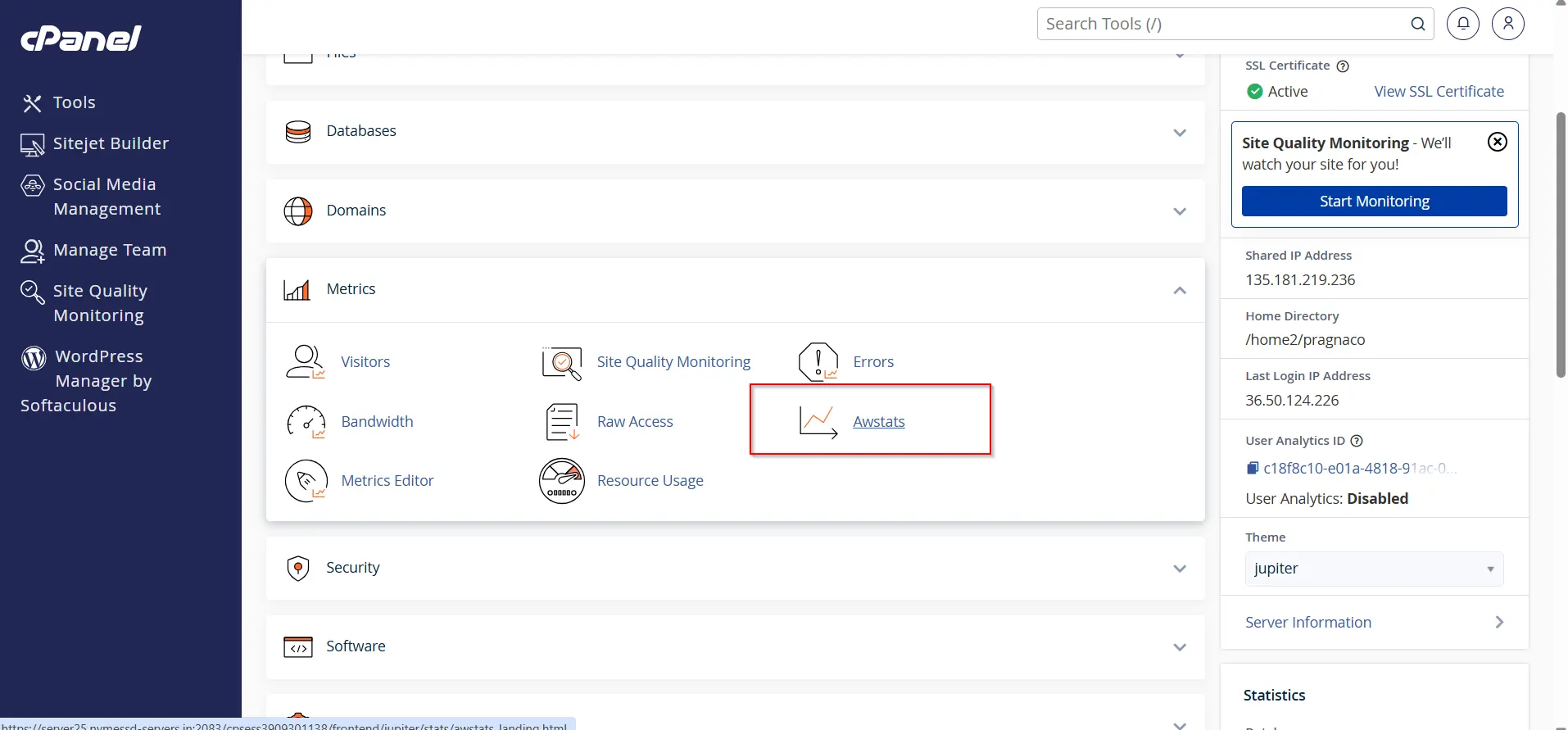Screen dimensions: 1568x730
Task: Select the home directory /home2/pragnaco
Action: click(1305, 340)
